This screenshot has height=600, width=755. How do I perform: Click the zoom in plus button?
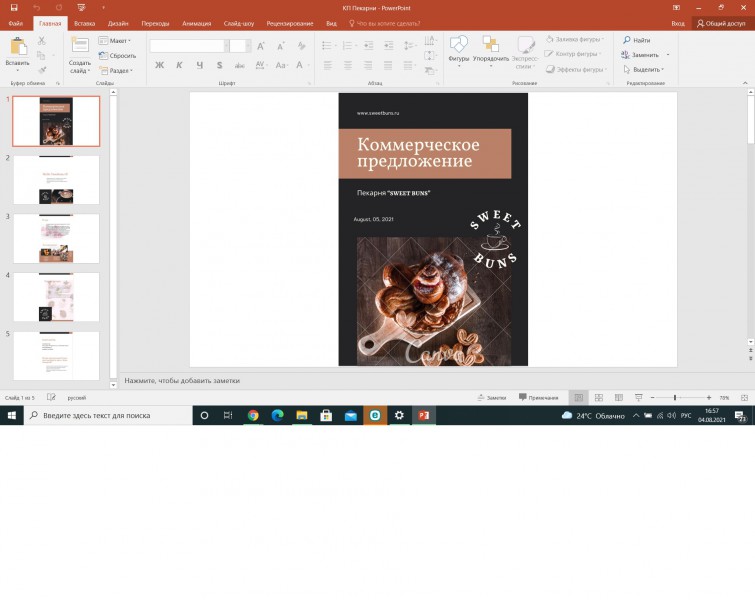(x=709, y=398)
